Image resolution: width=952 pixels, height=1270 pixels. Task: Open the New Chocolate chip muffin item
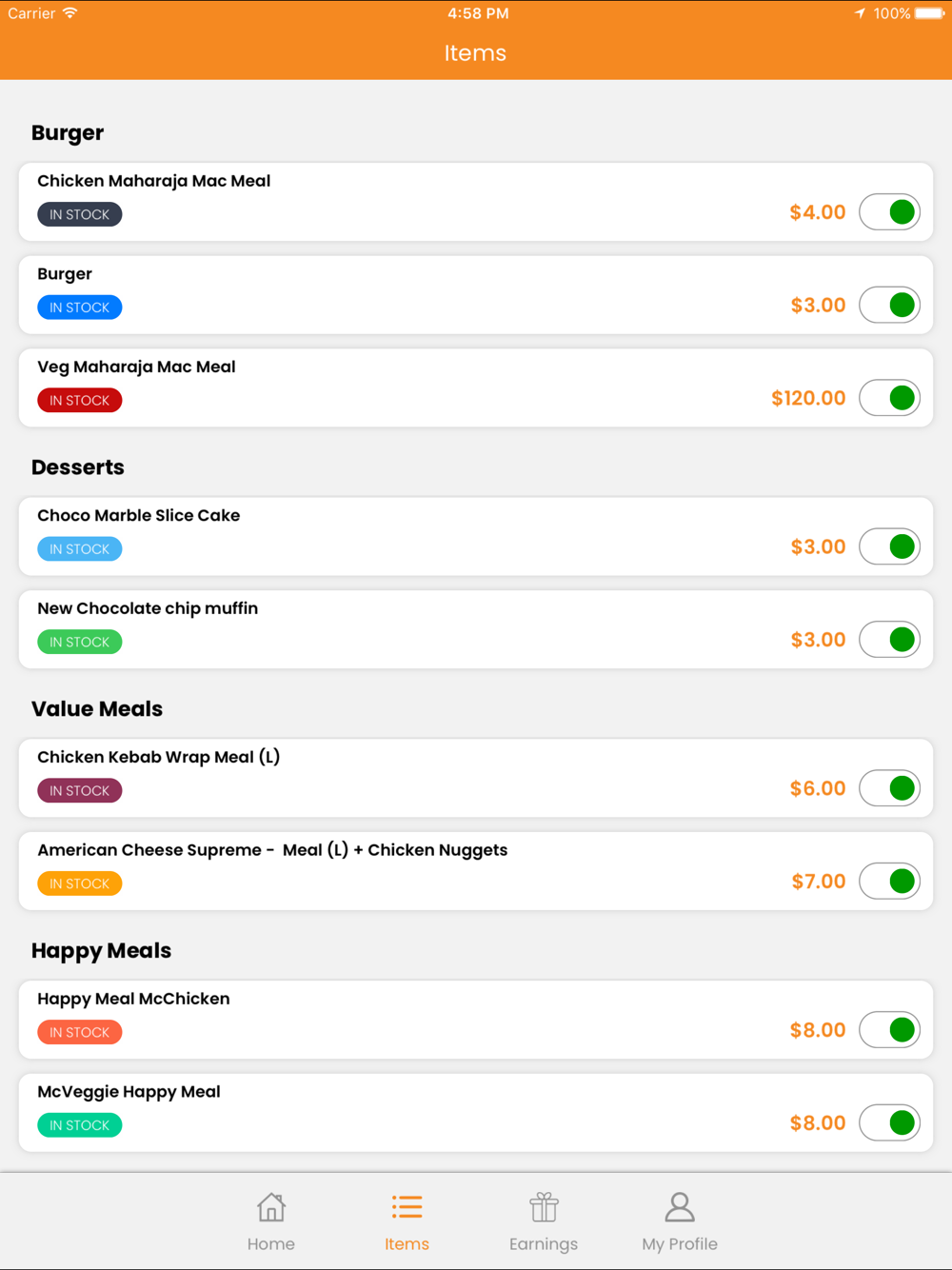pyautogui.click(x=476, y=629)
